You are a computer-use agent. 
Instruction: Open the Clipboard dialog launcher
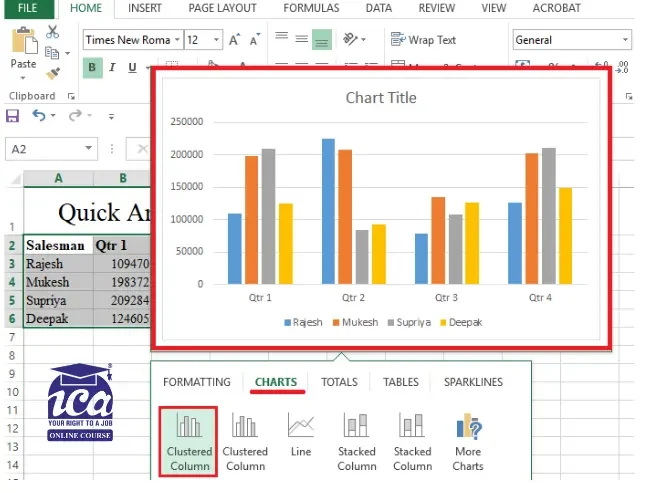[71, 96]
